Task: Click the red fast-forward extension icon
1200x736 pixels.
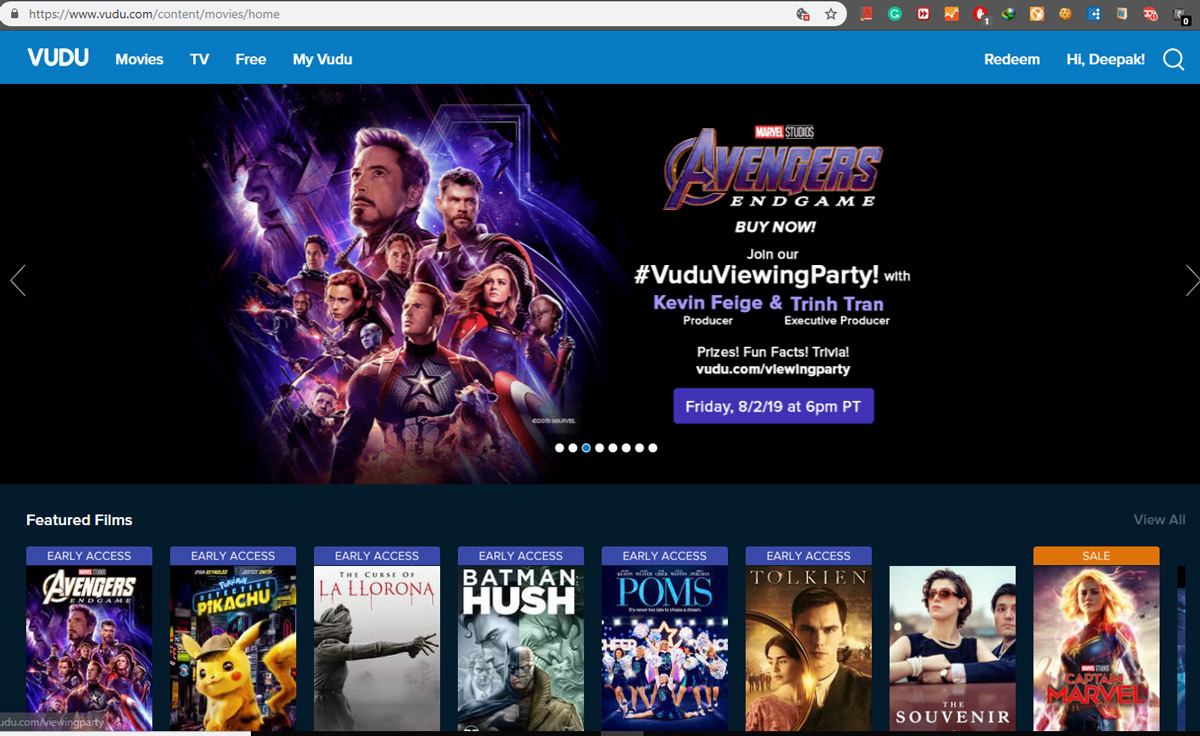Action: (923, 14)
